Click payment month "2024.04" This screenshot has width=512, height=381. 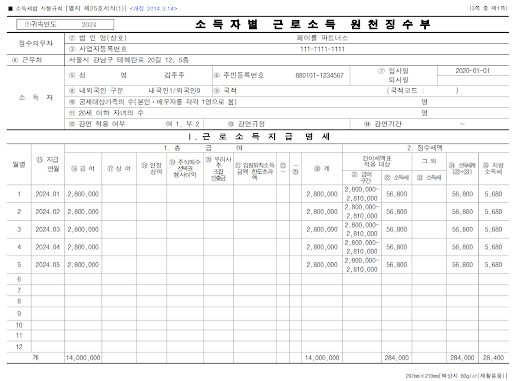tap(48, 247)
